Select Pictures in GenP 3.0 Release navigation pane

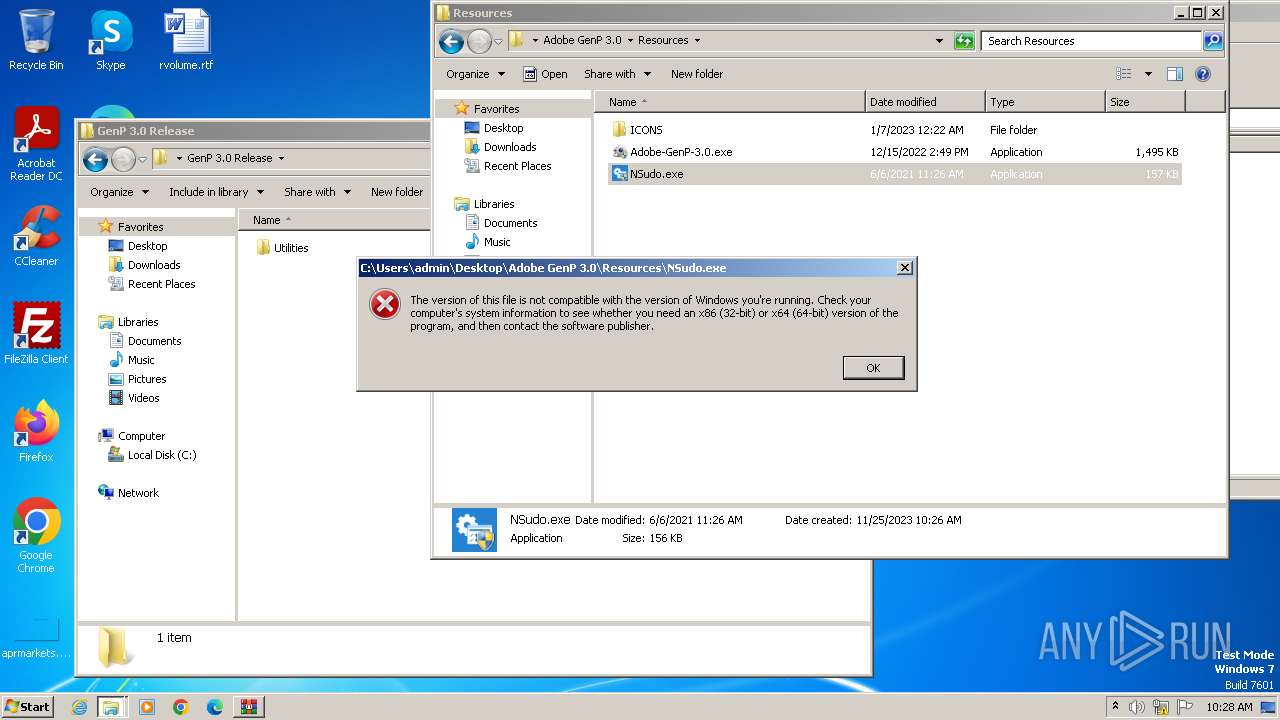click(147, 379)
